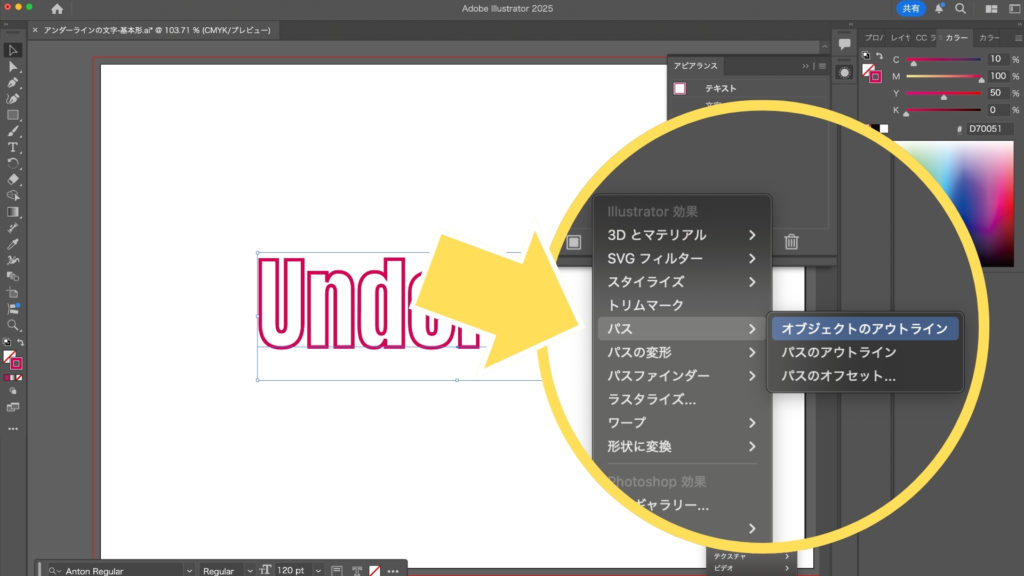The width and height of the screenshot is (1024, 576).
Task: Pick the Rectangle tool
Action: 13,115
